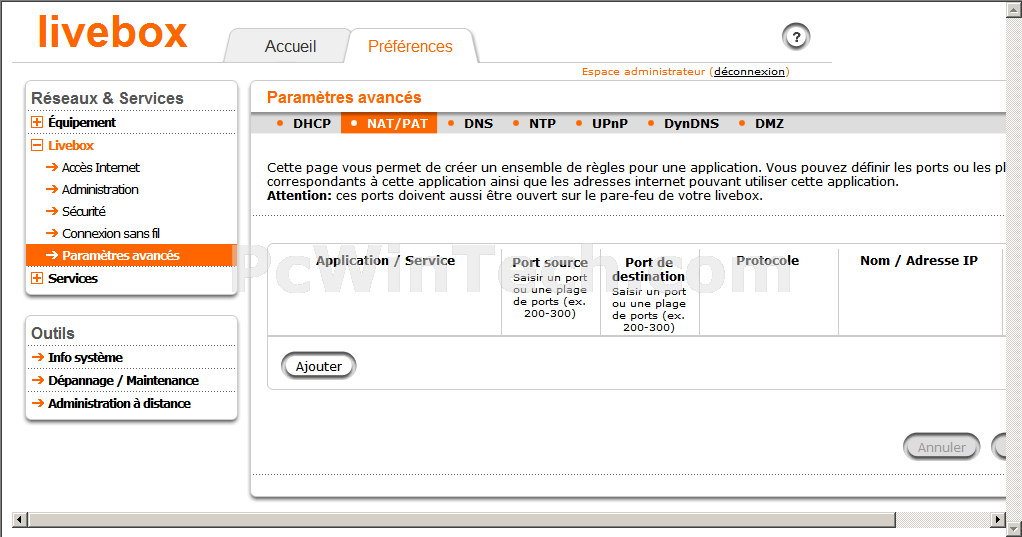Click the Ajouter button
The image size is (1022, 537).
319,366
